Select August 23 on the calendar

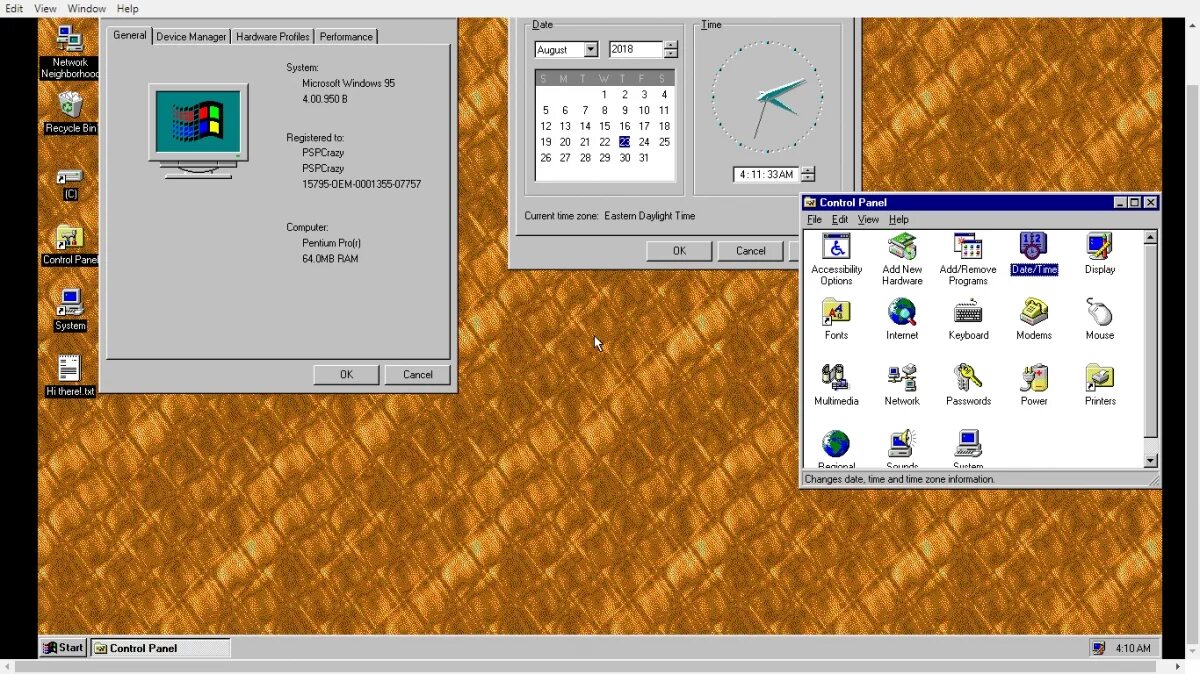[x=624, y=141]
